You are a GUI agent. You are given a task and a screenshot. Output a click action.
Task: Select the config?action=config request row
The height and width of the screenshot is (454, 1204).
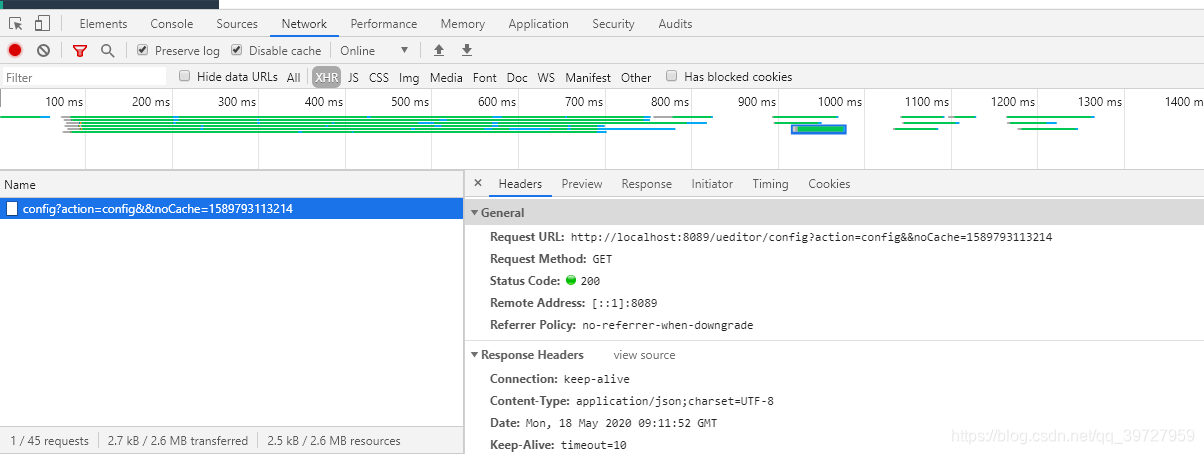[231, 209]
